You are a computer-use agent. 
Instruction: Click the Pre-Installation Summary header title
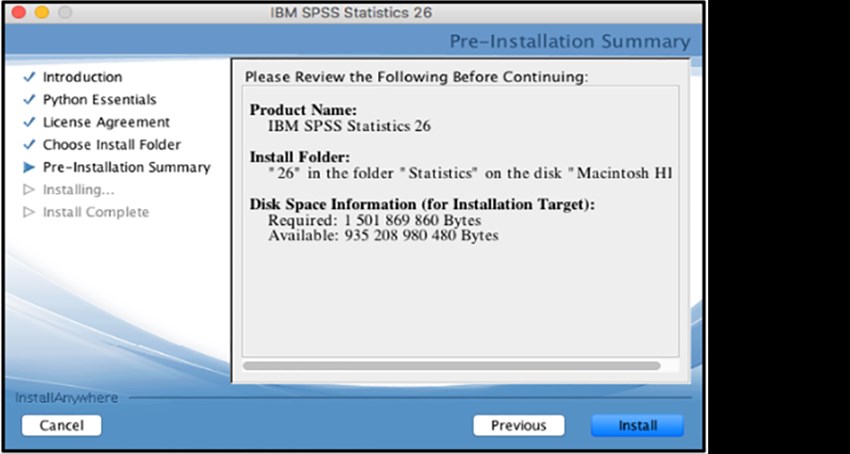click(570, 41)
